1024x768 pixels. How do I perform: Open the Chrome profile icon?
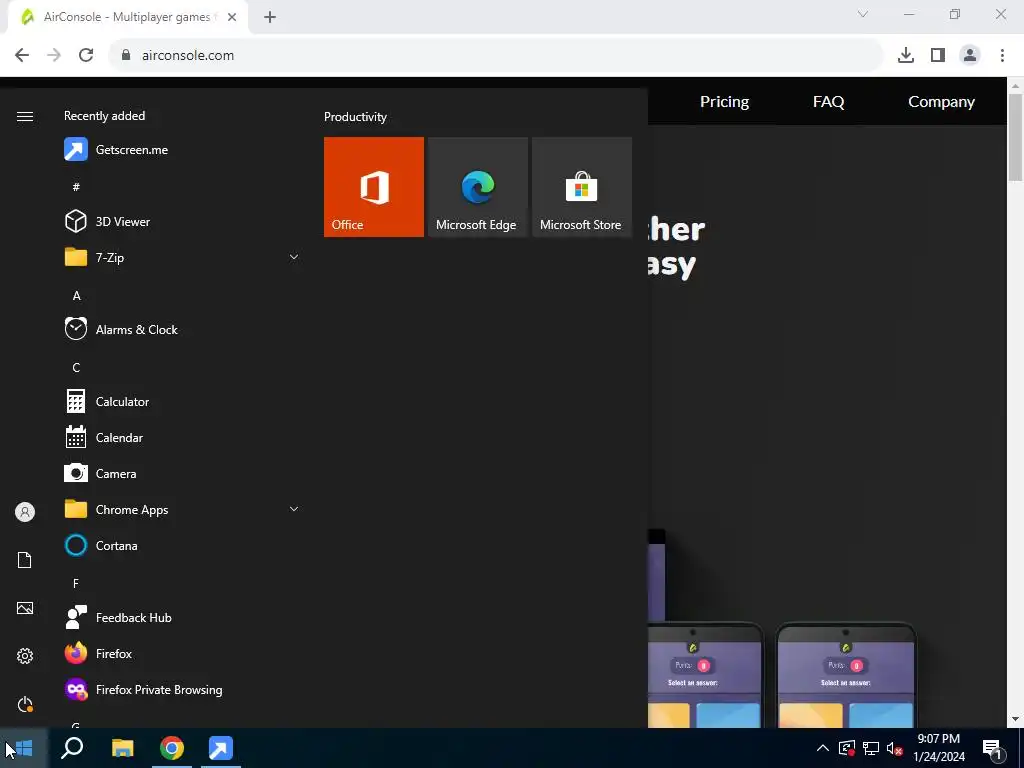[970, 56]
